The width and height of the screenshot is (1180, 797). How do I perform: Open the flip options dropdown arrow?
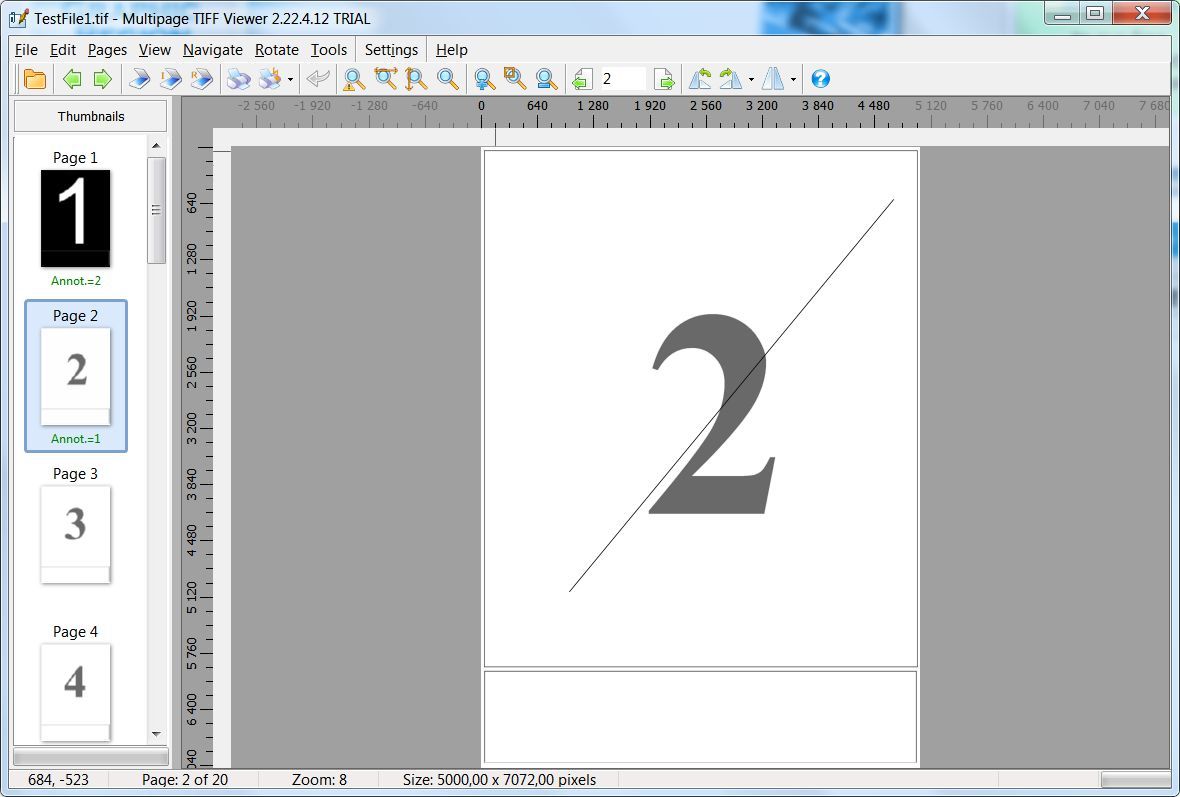(x=793, y=80)
